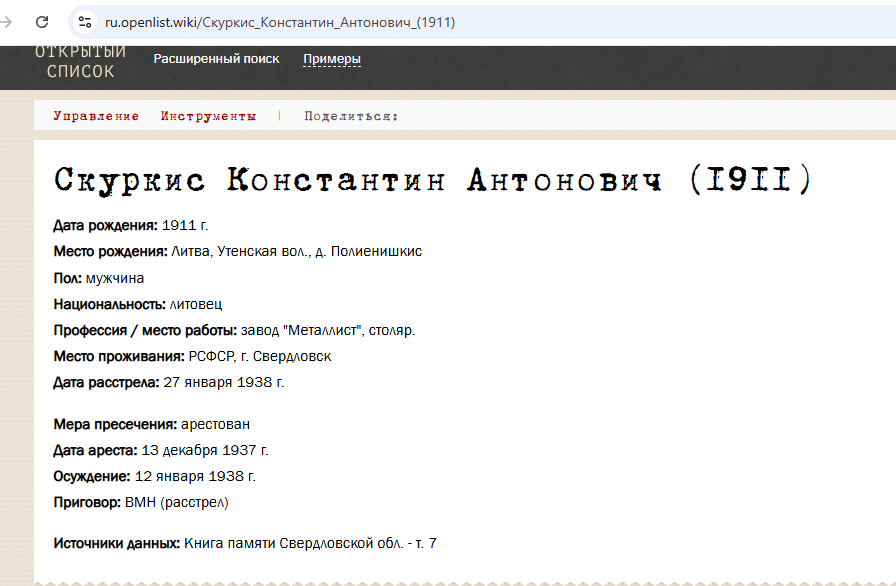
Task: Click the birth year value 1911 г.
Action: click(x=185, y=226)
